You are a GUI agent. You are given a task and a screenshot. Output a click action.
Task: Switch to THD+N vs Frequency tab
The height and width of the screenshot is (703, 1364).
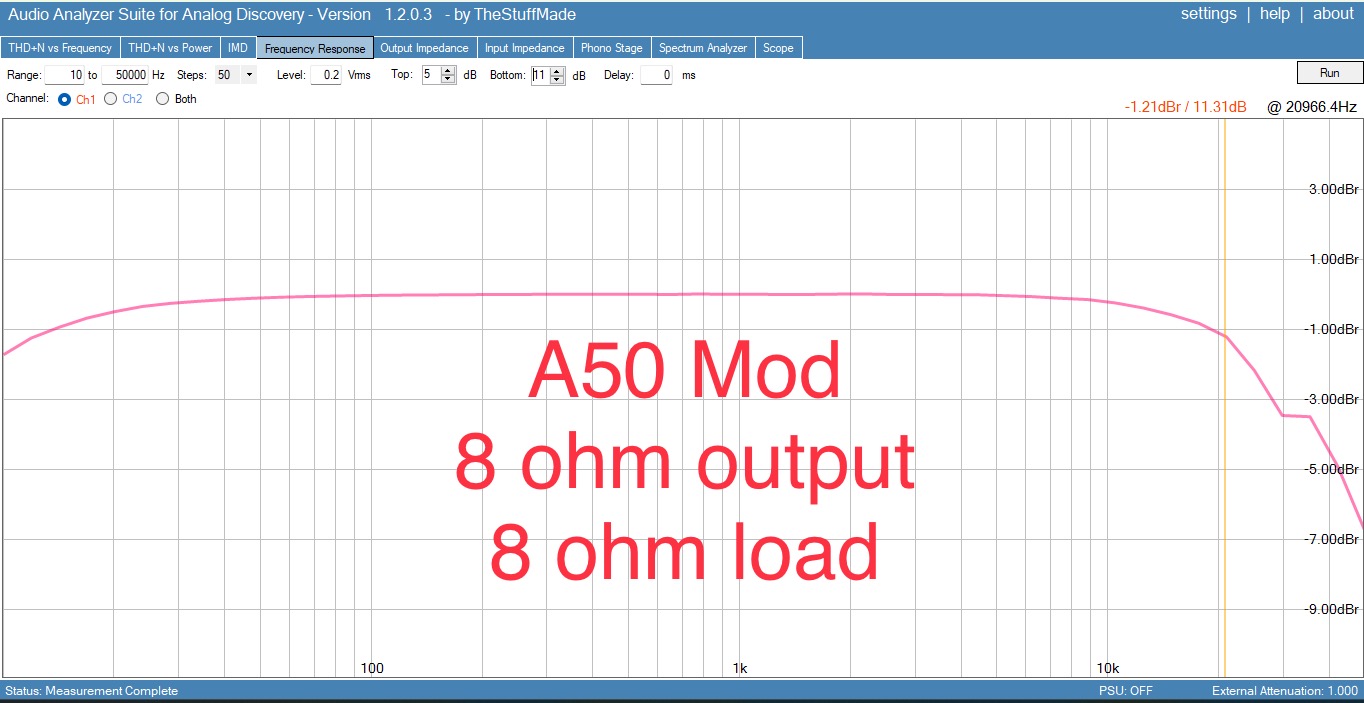60,48
